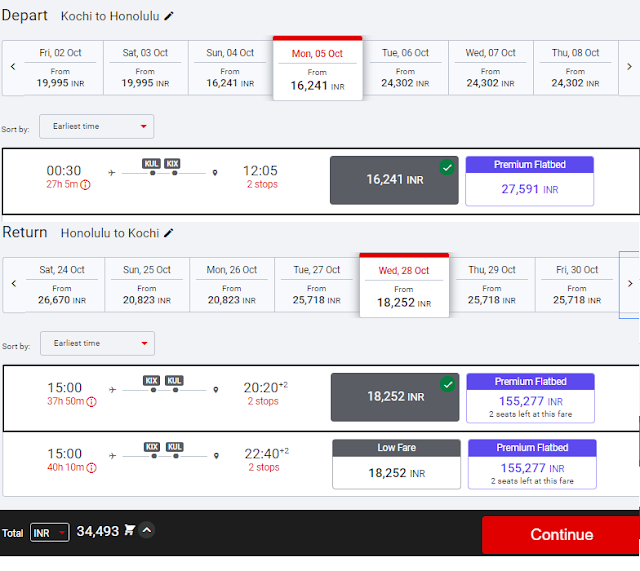640x571 pixels.
Task: Open info for 27h 5m duration
Action: [x=85, y=185]
